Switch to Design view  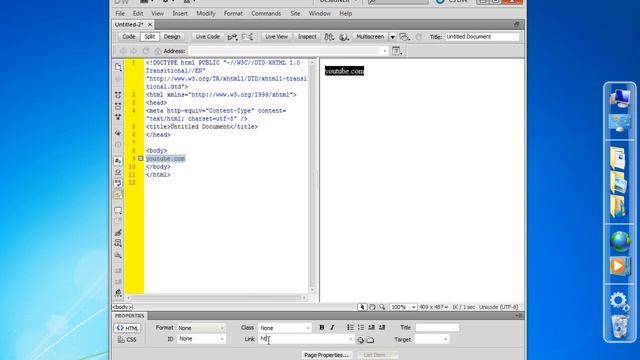coord(172,37)
